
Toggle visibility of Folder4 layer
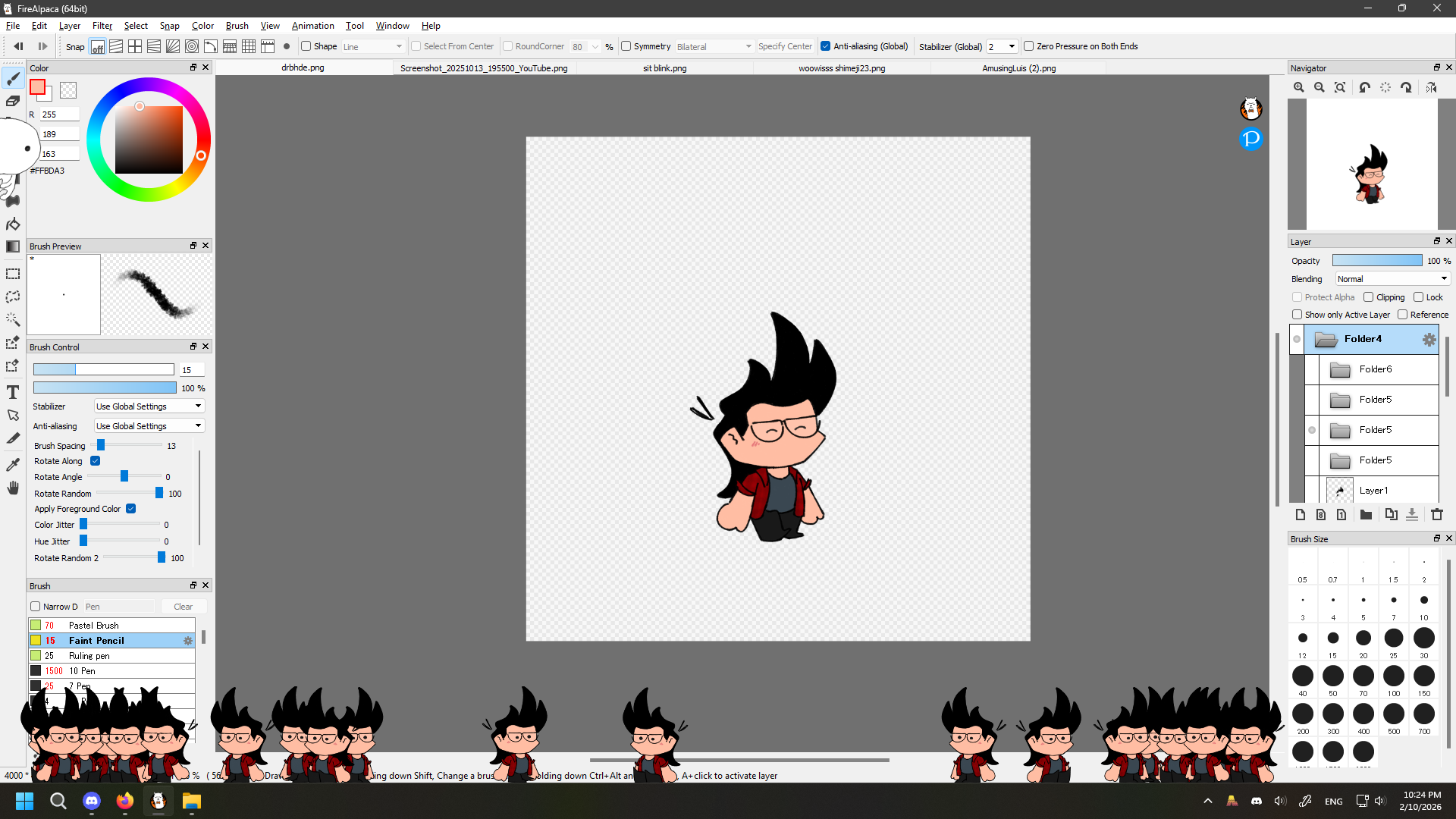1297,339
